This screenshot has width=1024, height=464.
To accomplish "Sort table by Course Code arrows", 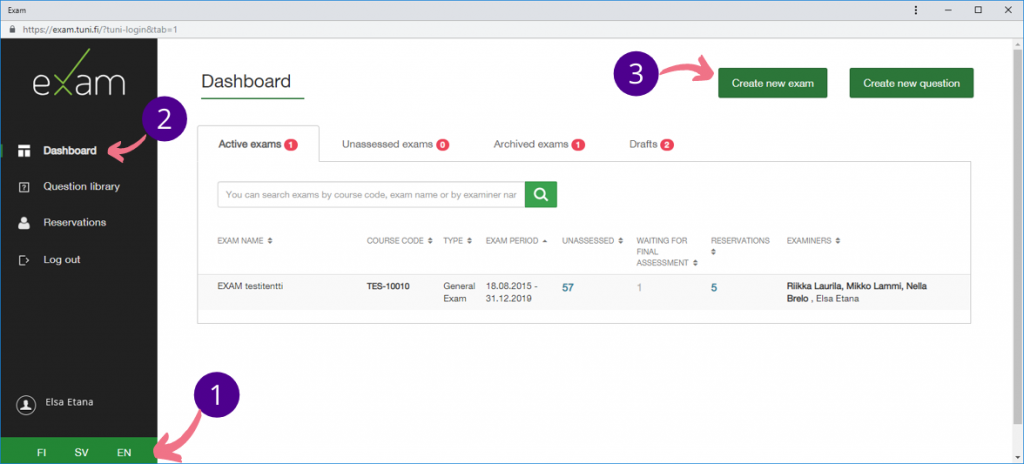I will (x=430, y=241).
